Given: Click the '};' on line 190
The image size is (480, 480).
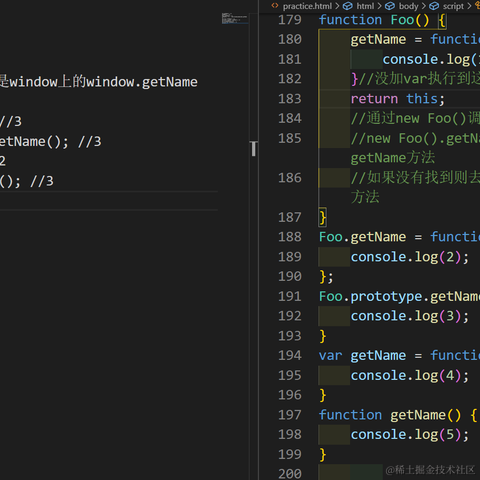Looking at the screenshot, I should (x=326, y=277).
